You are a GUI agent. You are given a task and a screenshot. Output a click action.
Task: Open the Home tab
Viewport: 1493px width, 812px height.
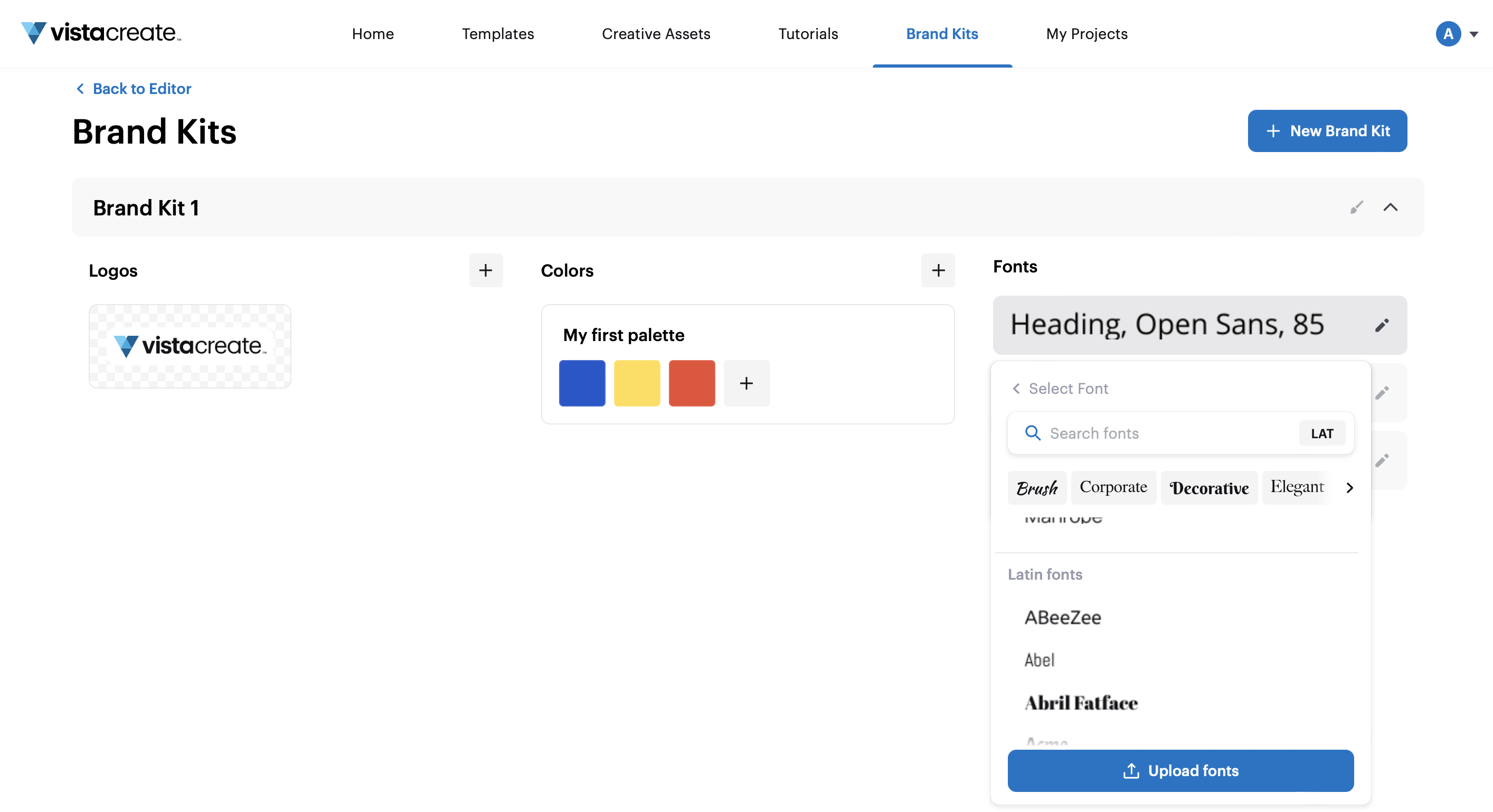click(373, 34)
